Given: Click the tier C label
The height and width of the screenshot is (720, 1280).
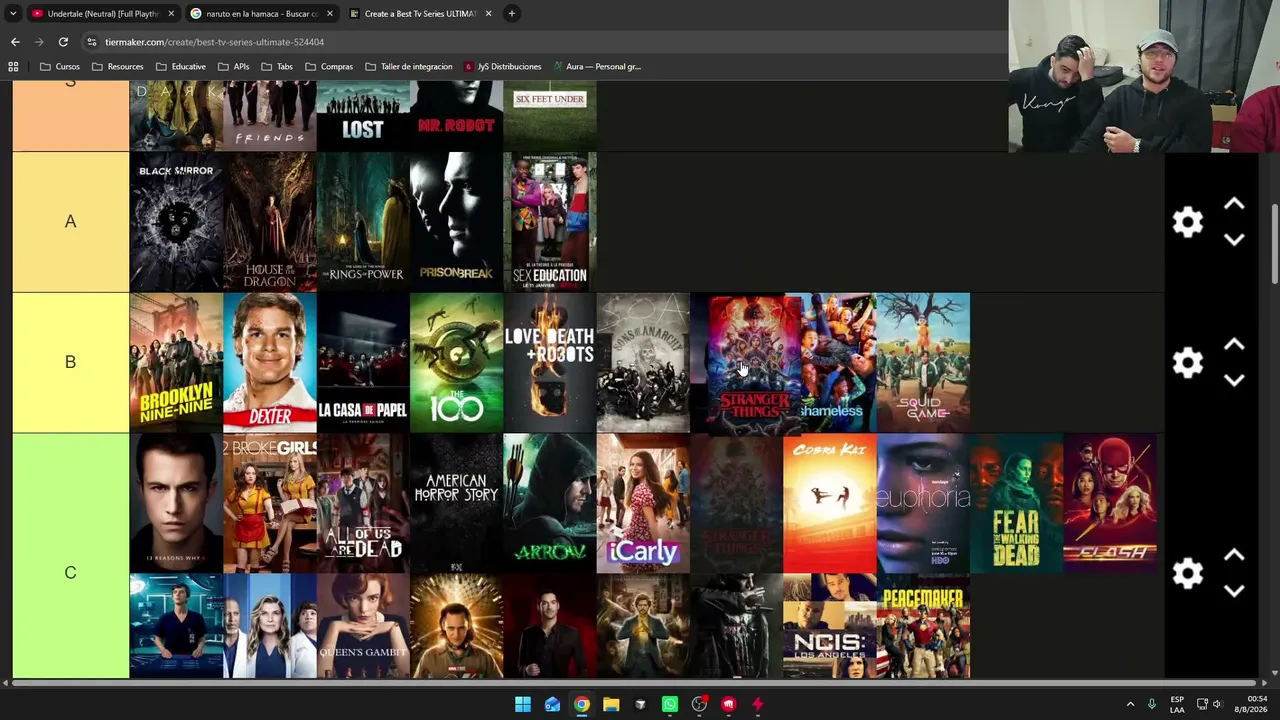Looking at the screenshot, I should click(x=70, y=573).
